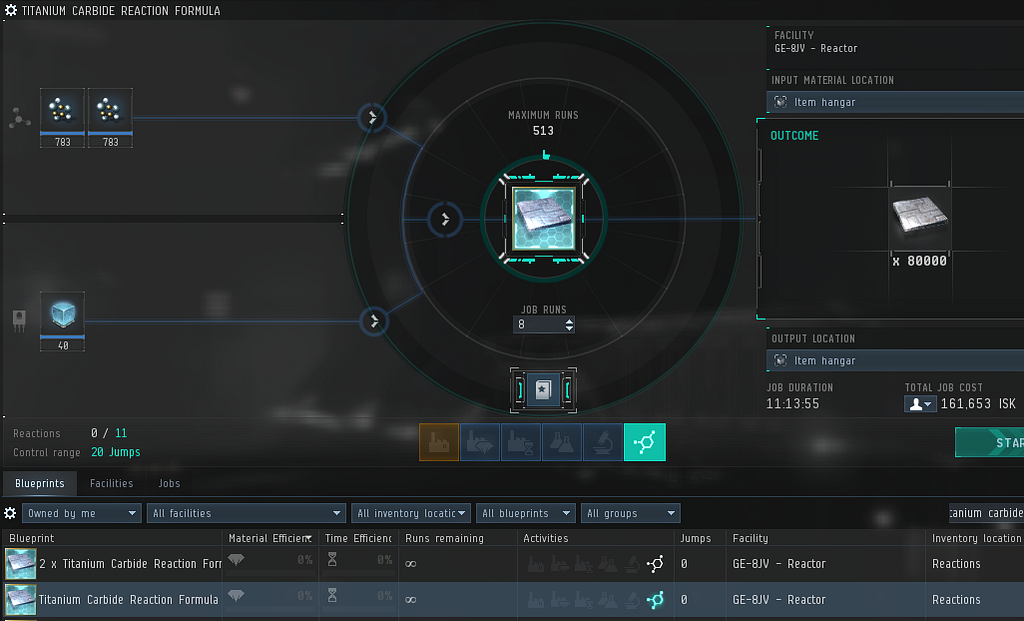Sort by the Time Efficiency column header
The width and height of the screenshot is (1024, 621).
point(359,538)
